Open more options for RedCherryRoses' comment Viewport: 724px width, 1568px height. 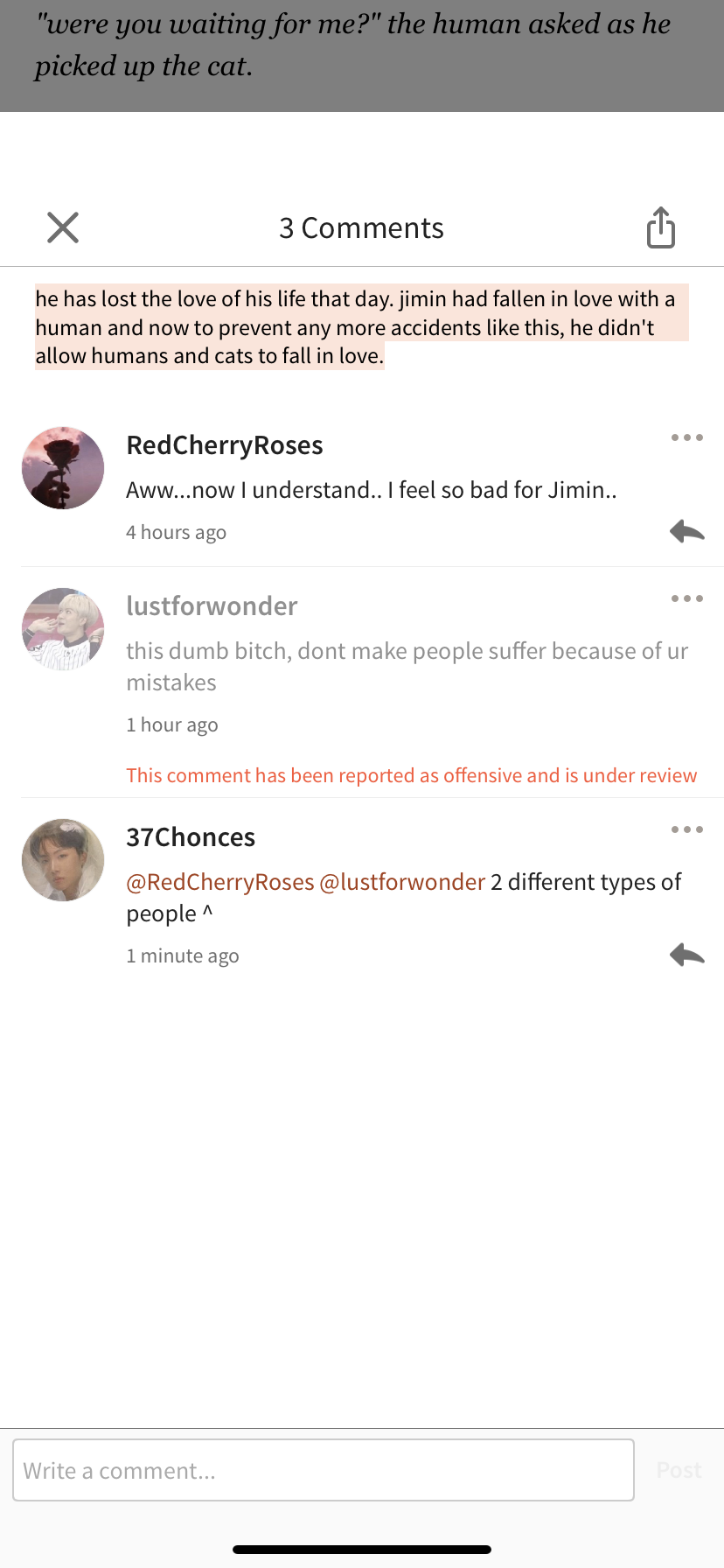coord(687,437)
